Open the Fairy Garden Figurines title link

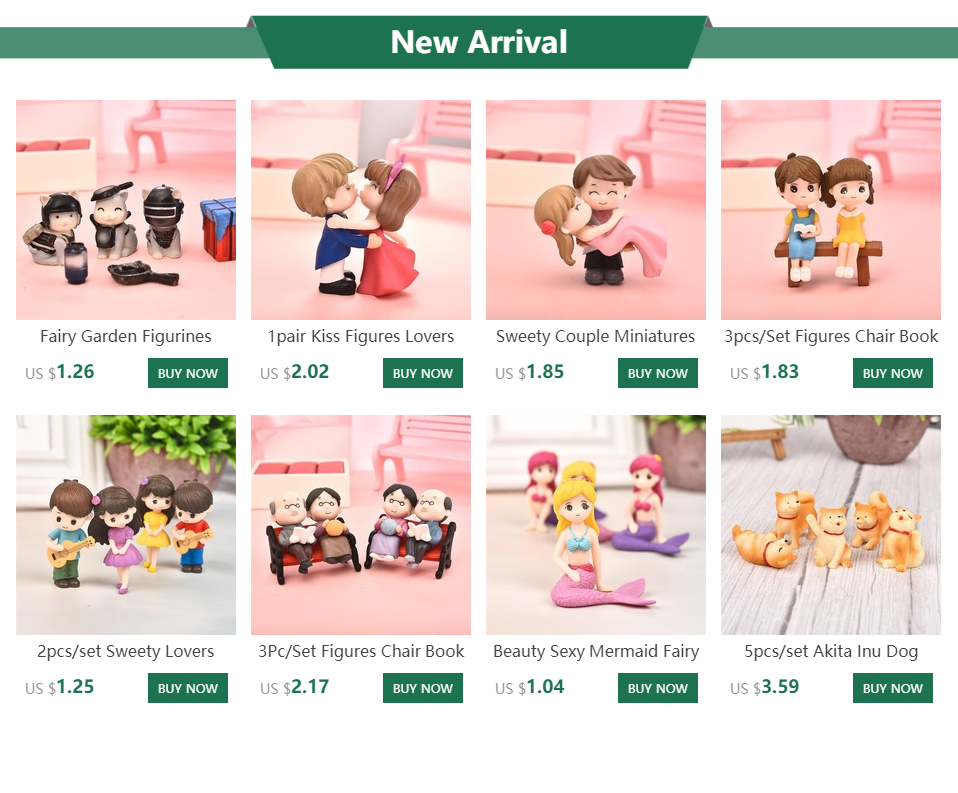pos(126,337)
